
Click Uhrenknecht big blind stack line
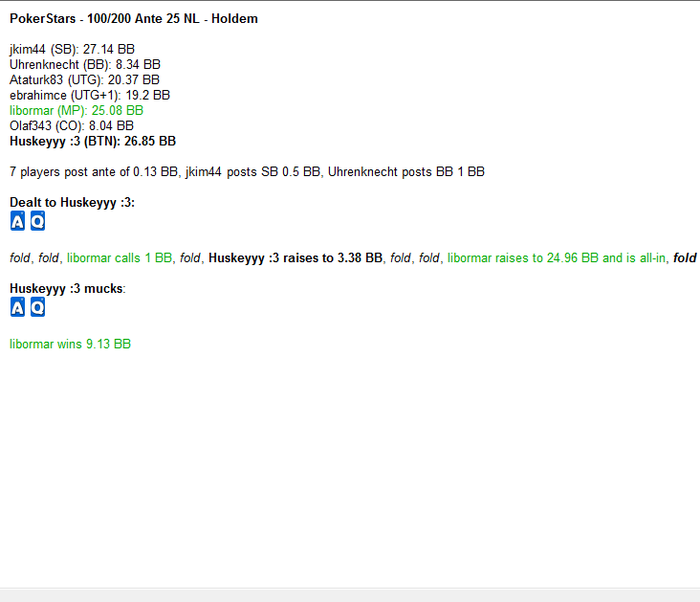pos(85,65)
